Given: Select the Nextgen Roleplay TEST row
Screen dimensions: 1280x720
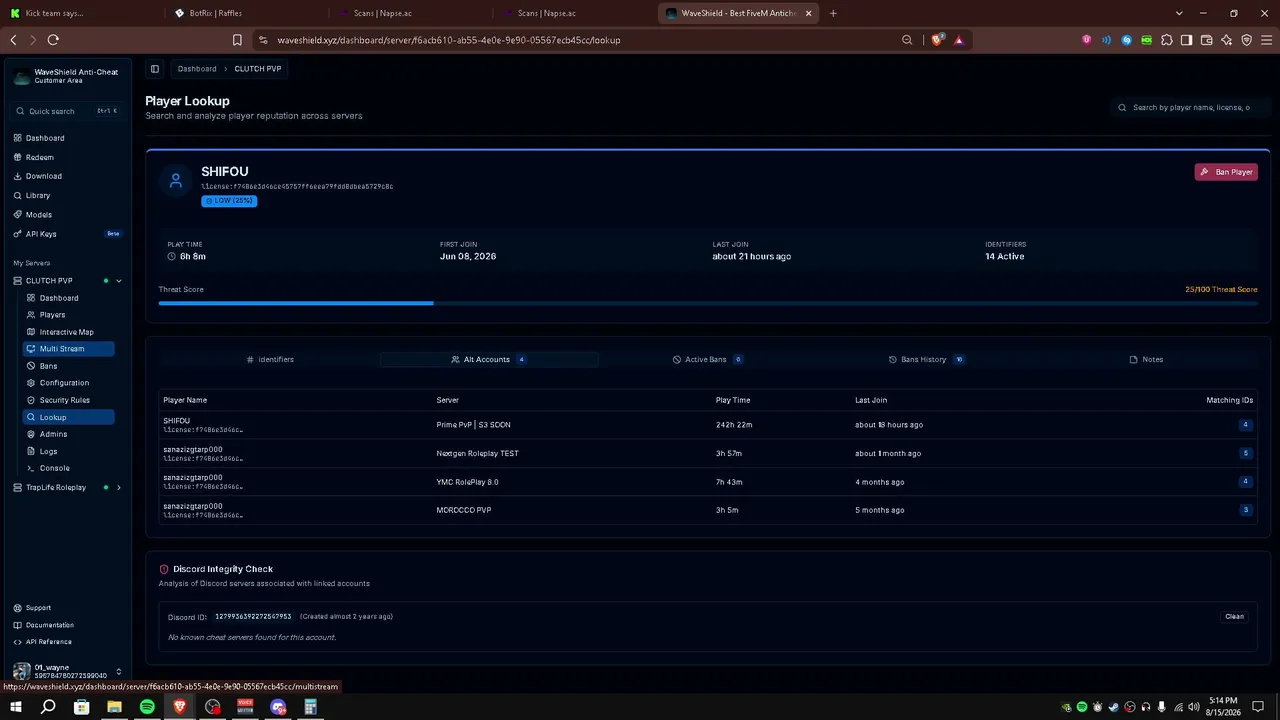Looking at the screenshot, I should coord(707,453).
